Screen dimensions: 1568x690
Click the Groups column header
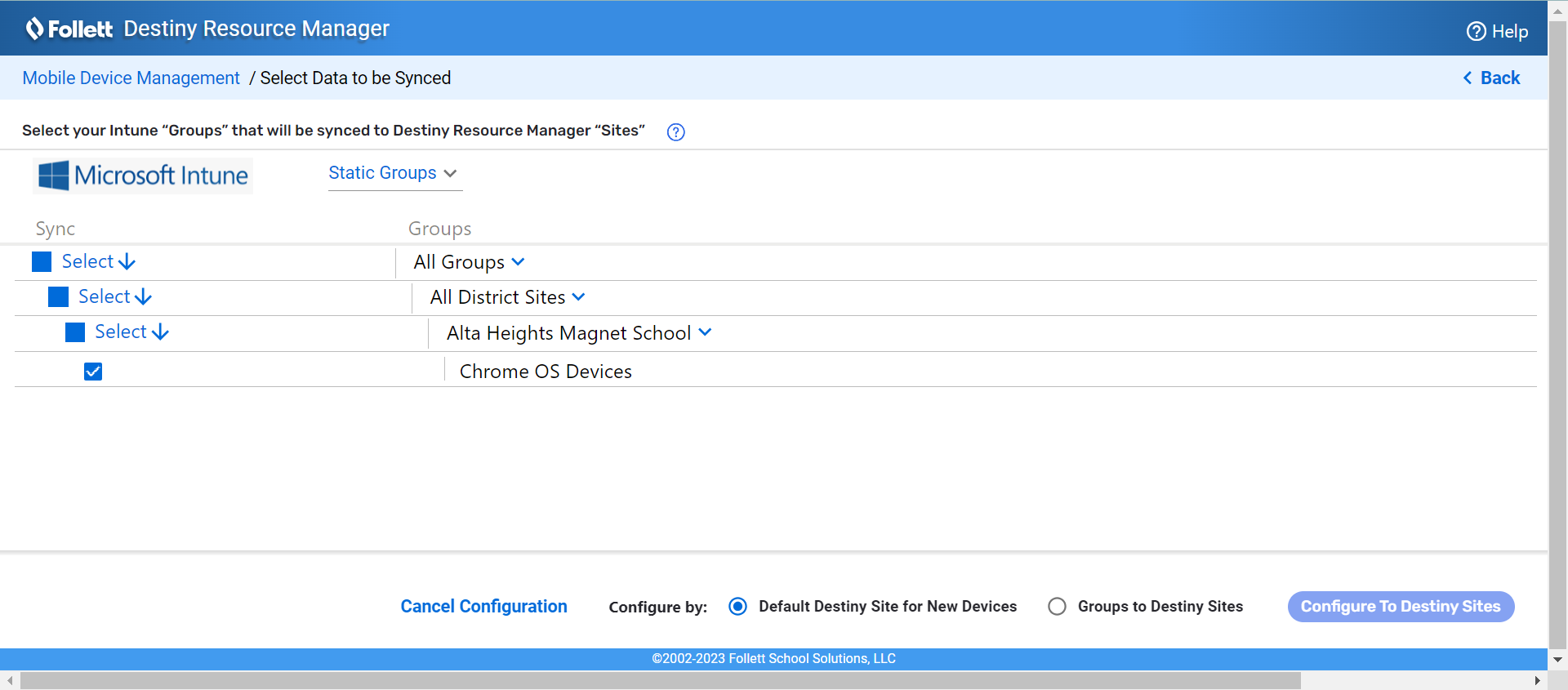click(439, 229)
